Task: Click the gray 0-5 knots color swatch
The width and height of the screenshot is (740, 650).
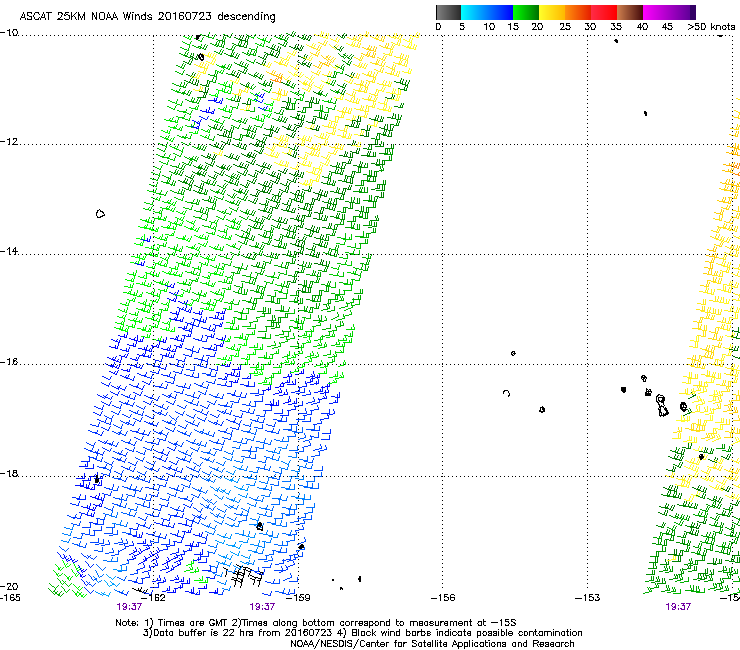Action: (x=448, y=12)
